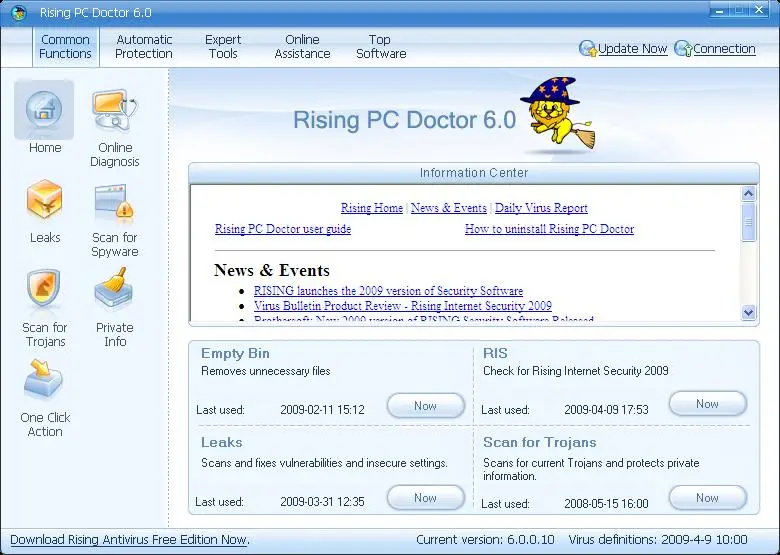Click Download Rising Antivirus Free Edition Now

click(x=129, y=540)
